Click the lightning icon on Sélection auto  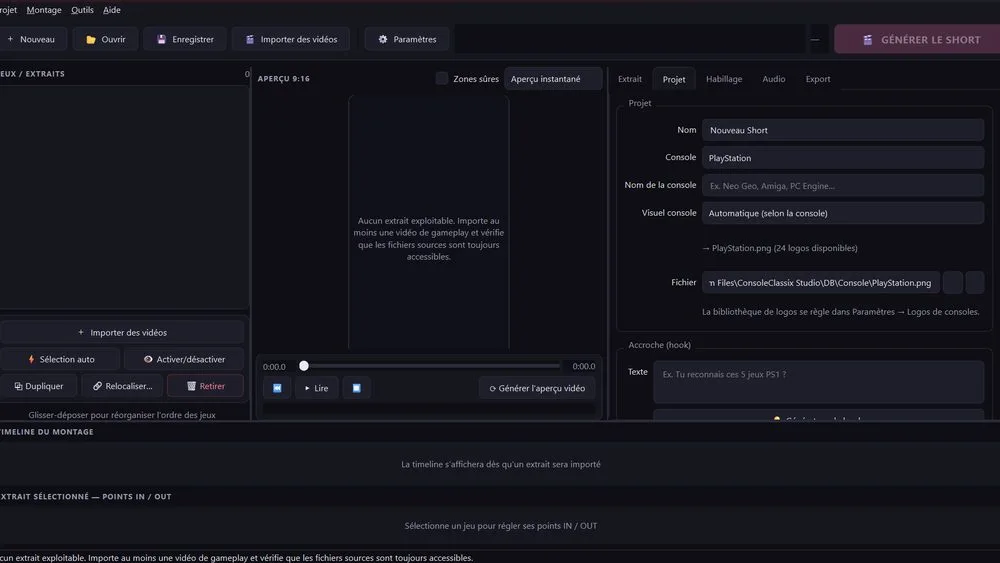31,359
